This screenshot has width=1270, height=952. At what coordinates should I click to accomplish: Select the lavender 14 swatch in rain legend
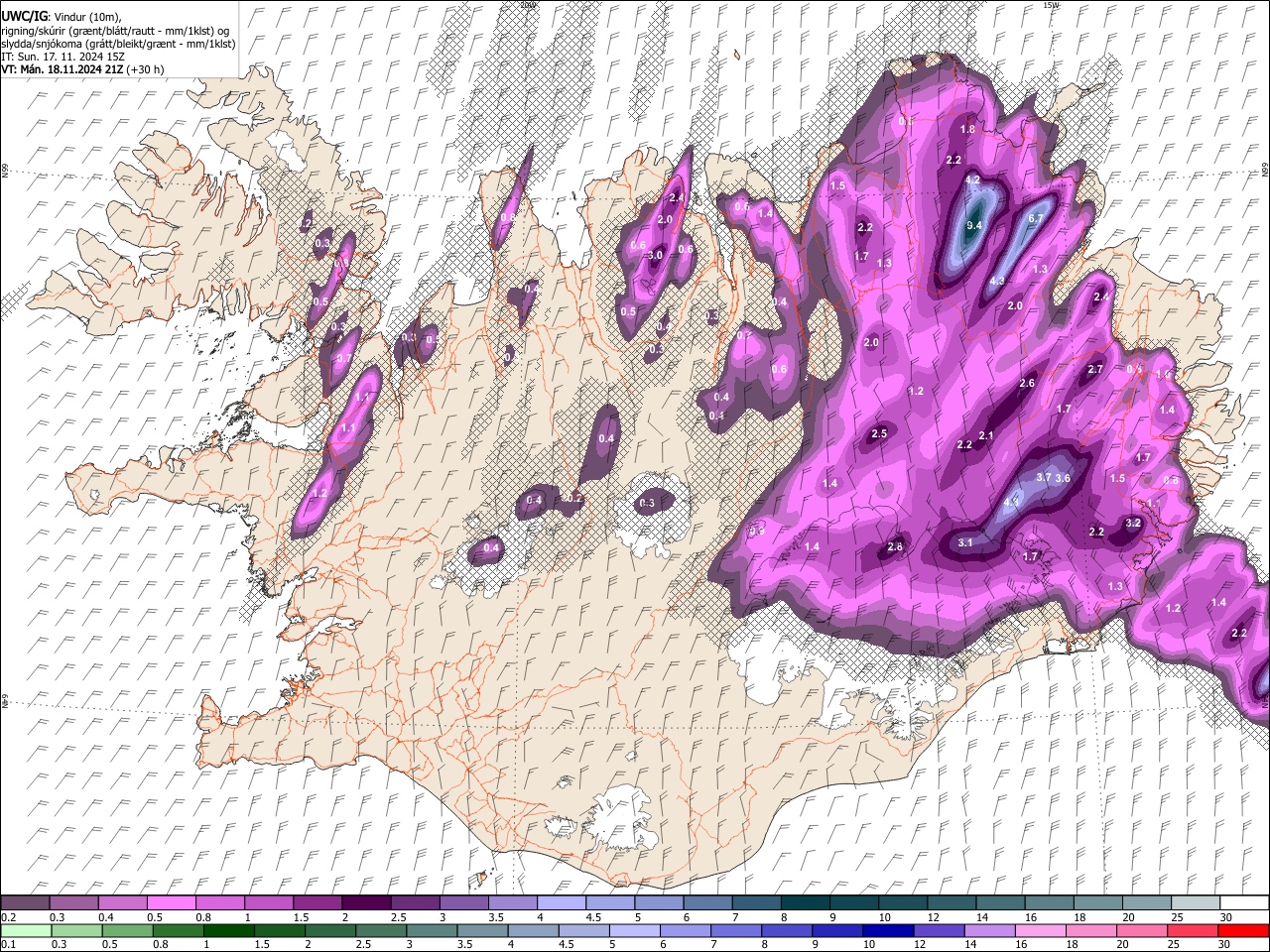(x=992, y=930)
